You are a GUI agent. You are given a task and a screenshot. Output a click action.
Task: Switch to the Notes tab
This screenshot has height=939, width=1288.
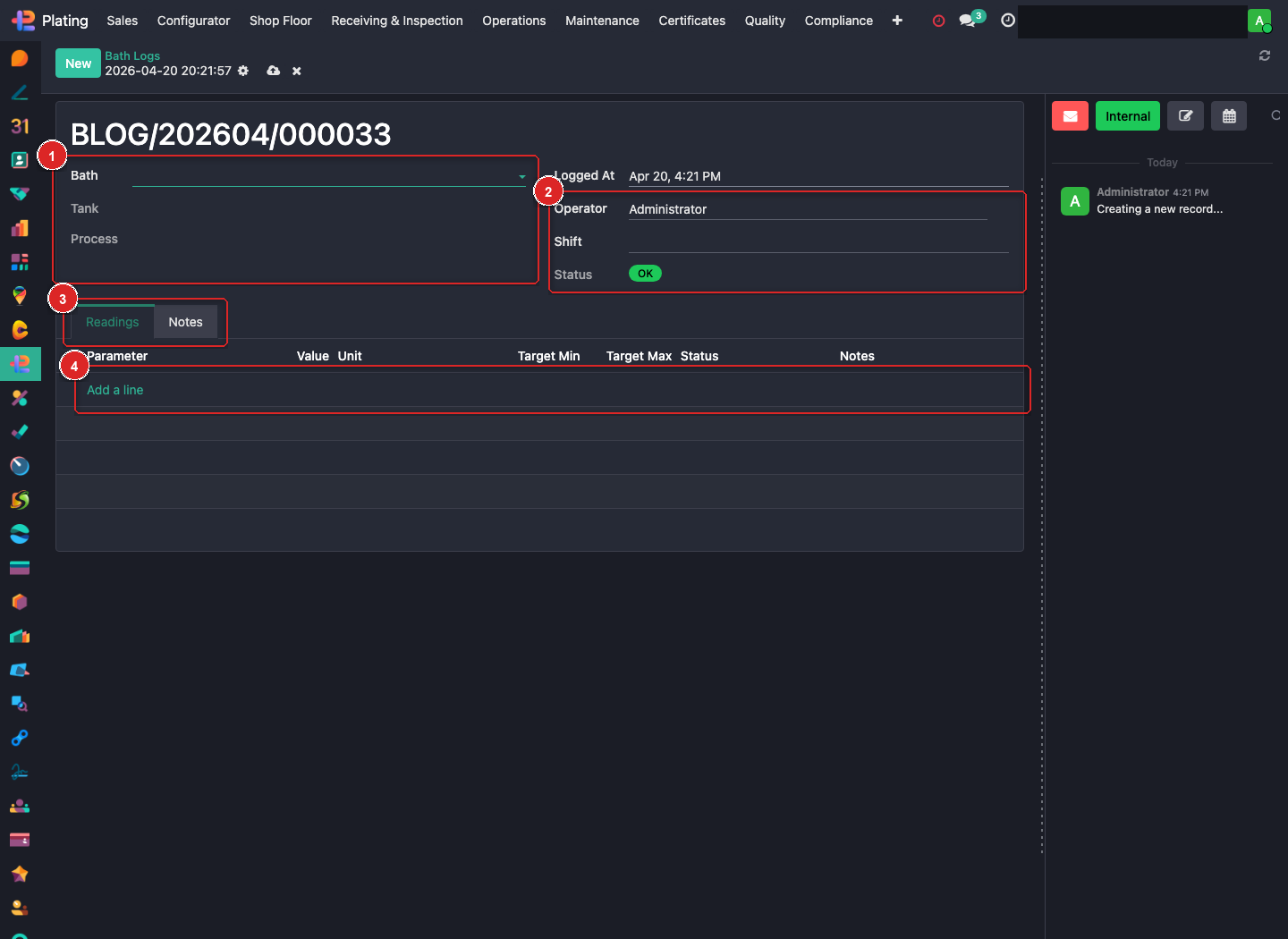[x=185, y=322]
